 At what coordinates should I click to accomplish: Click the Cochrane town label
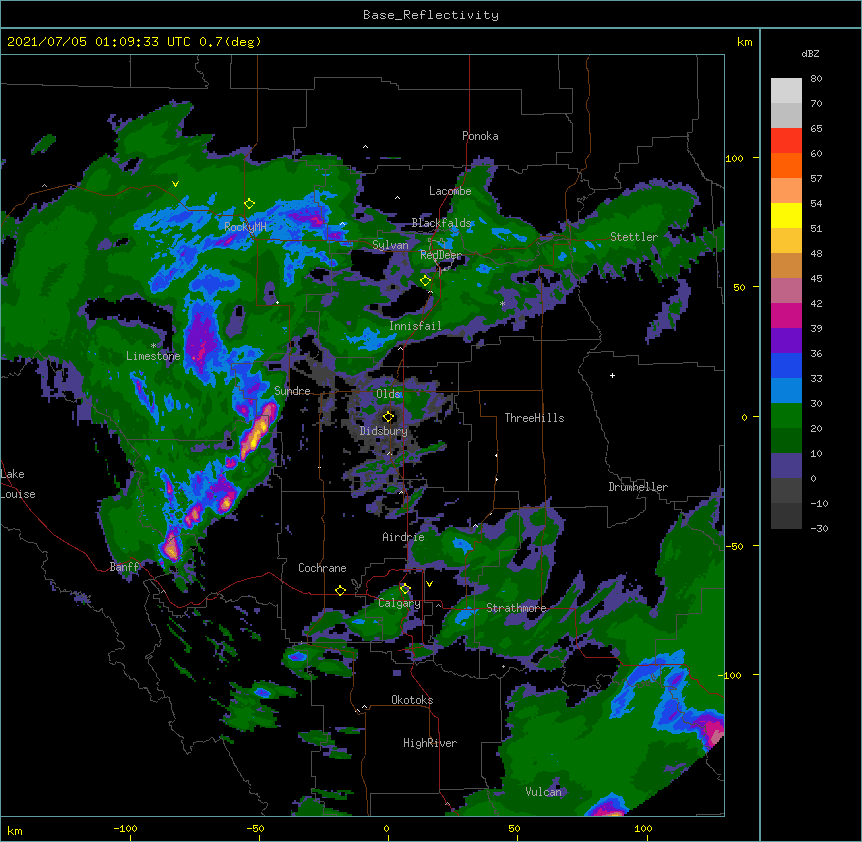(322, 568)
